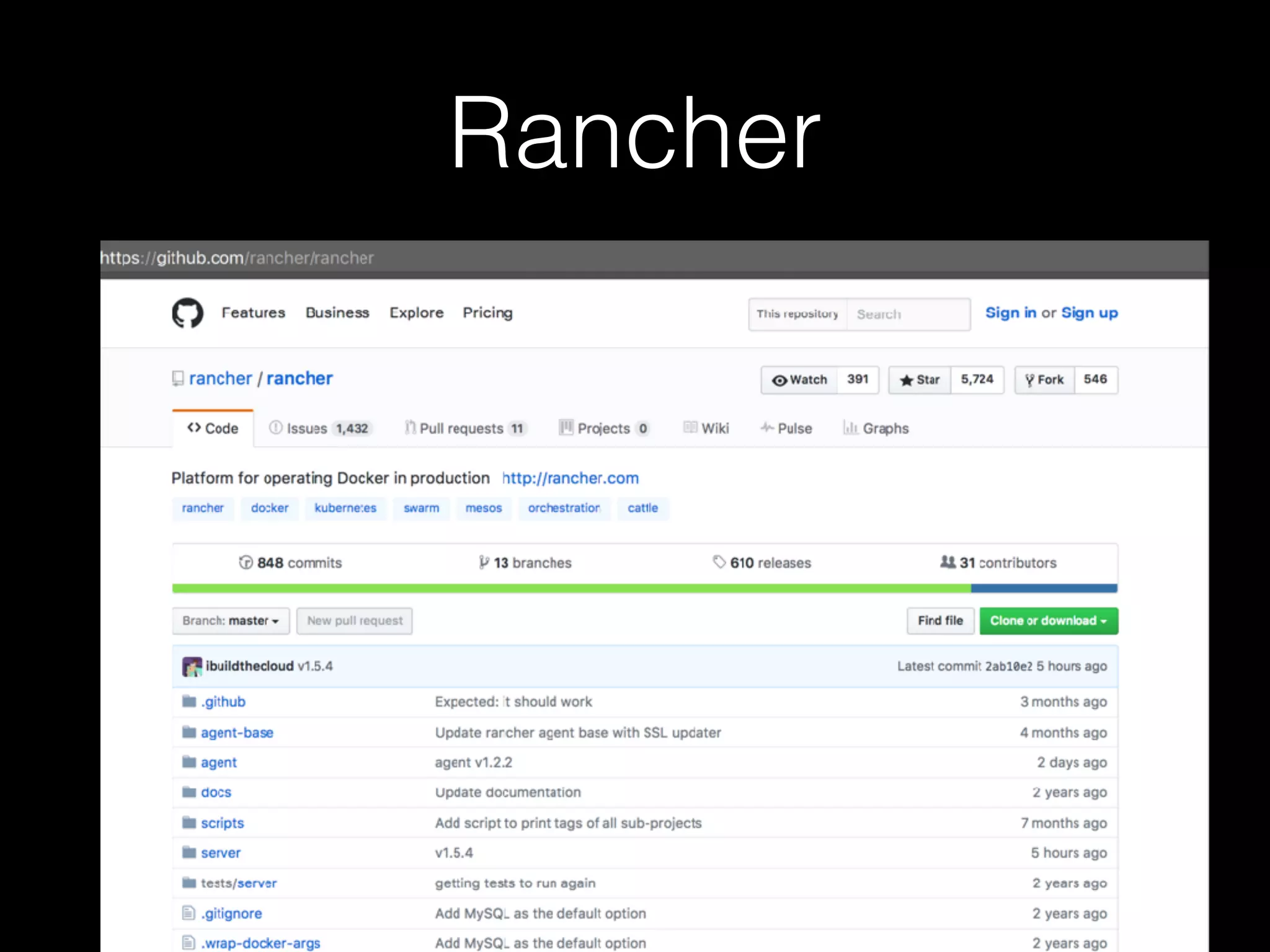Open the GitHub Octocat home logo
1270x952 pixels.
coord(187,313)
